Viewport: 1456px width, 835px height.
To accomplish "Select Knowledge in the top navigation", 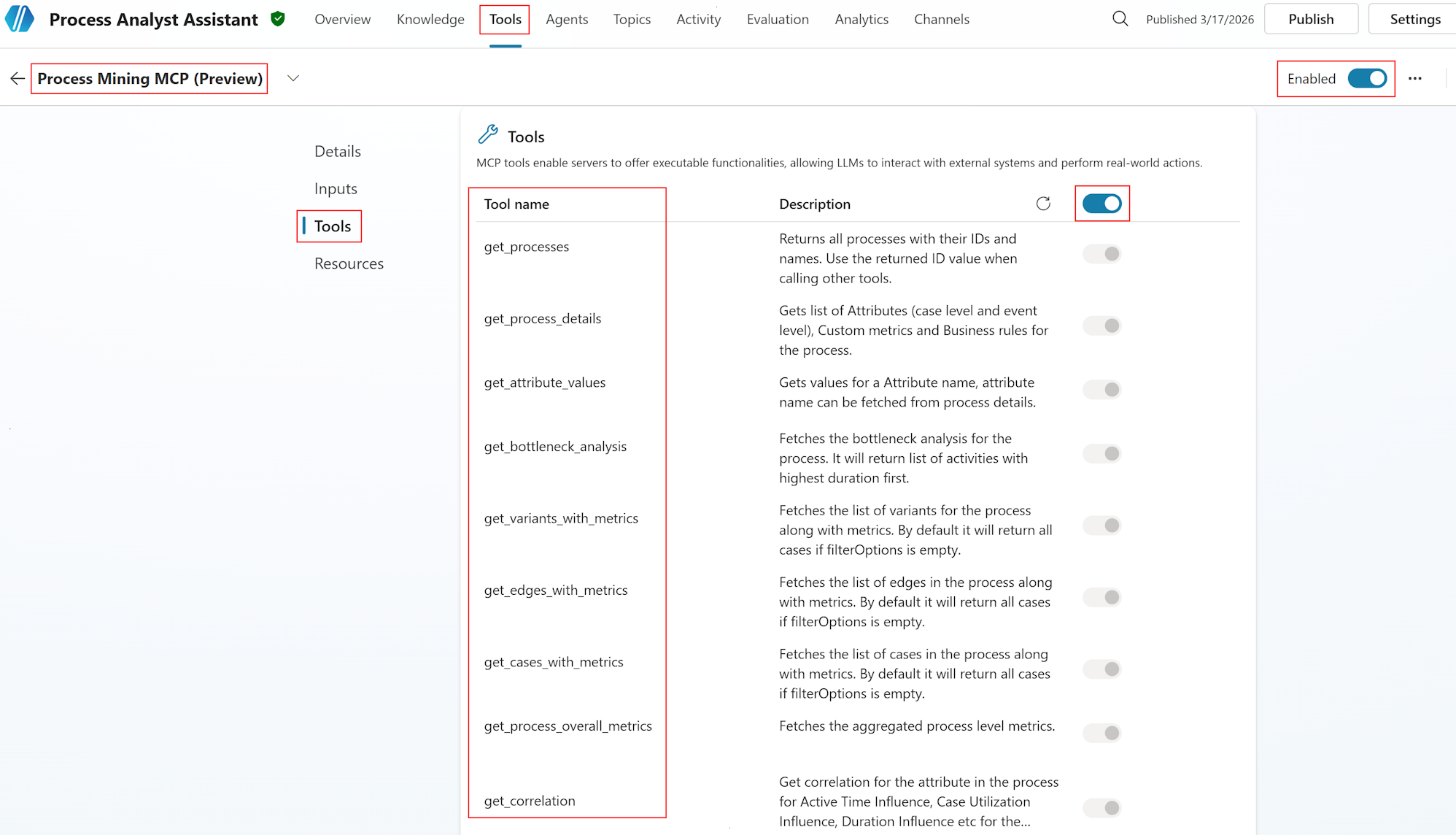I will click(430, 19).
